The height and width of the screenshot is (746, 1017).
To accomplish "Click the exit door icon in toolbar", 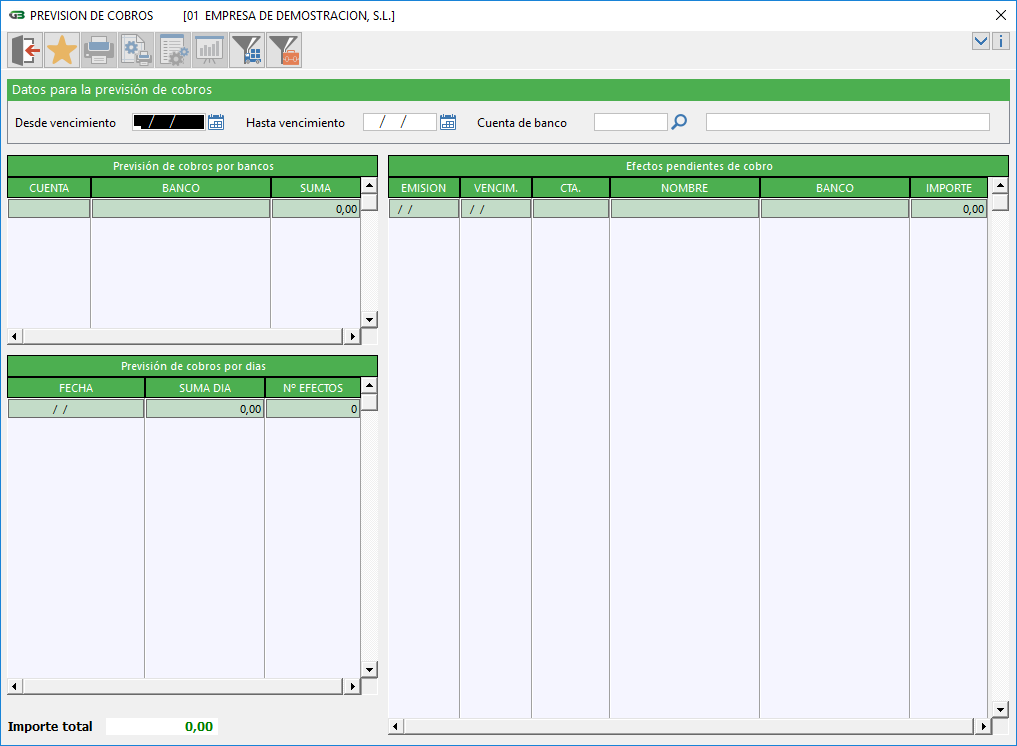I will [x=25, y=50].
